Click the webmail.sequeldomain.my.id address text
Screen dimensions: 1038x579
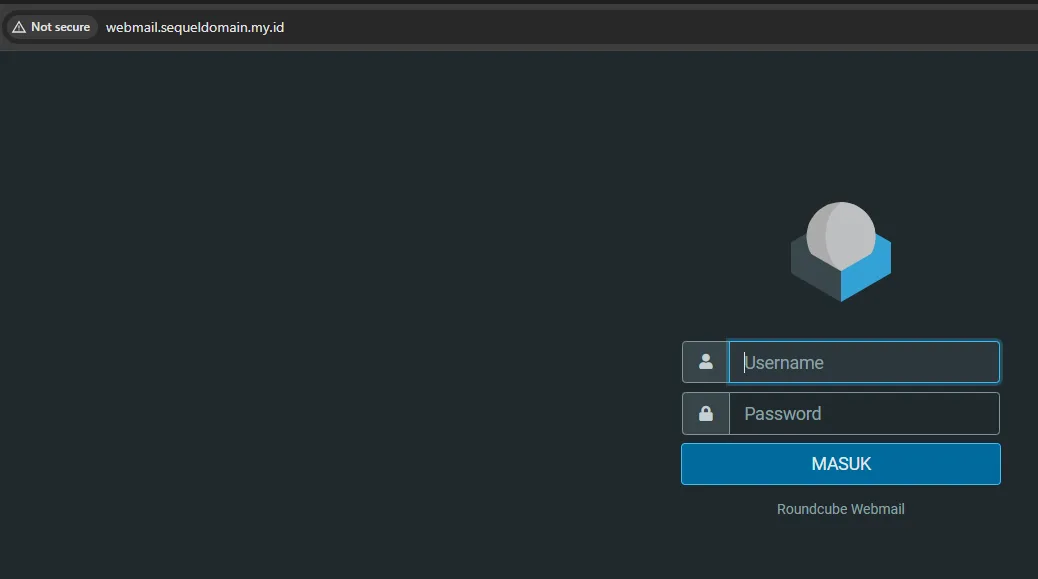click(x=195, y=27)
